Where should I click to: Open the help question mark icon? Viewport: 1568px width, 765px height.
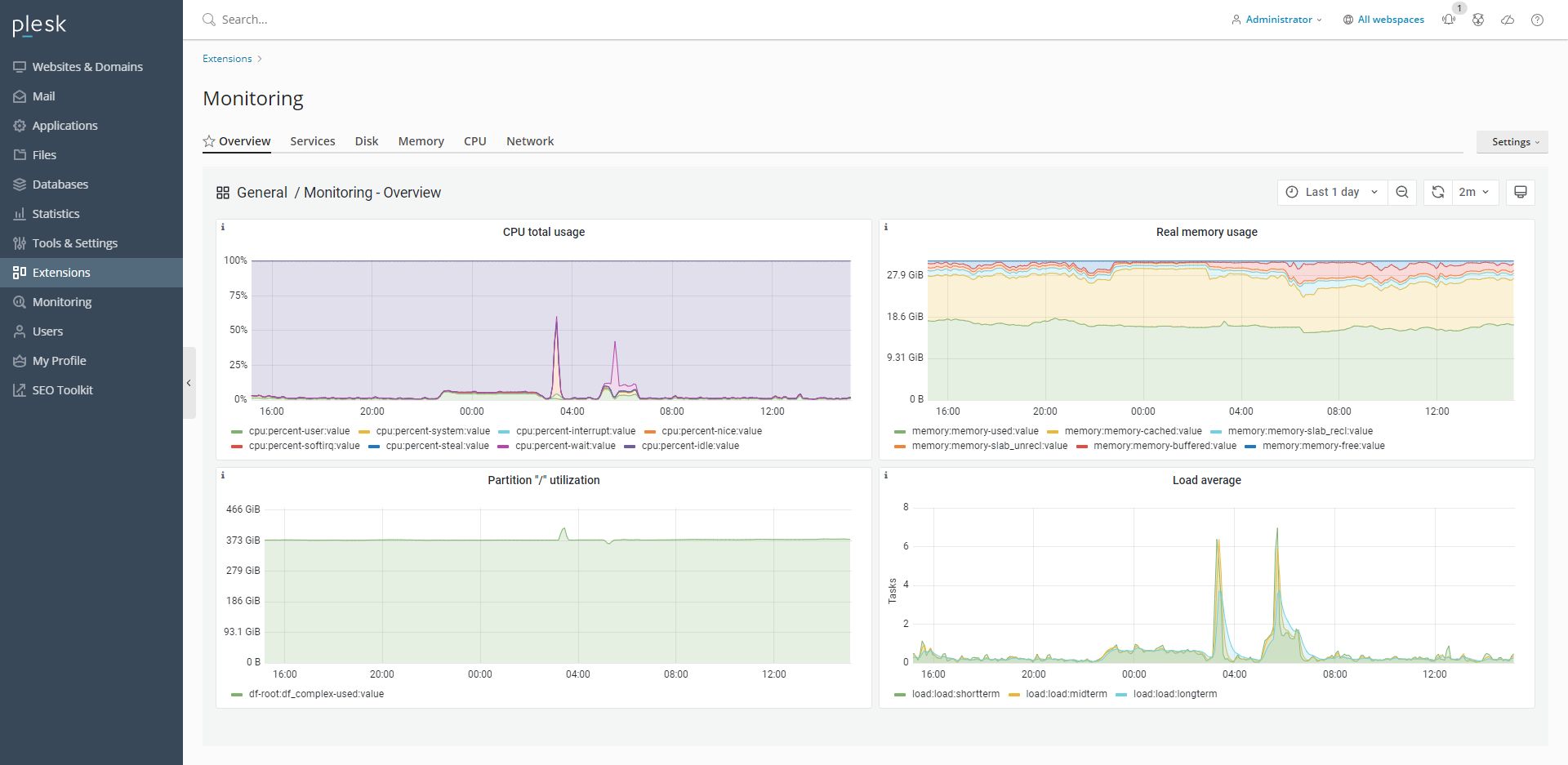click(1537, 20)
